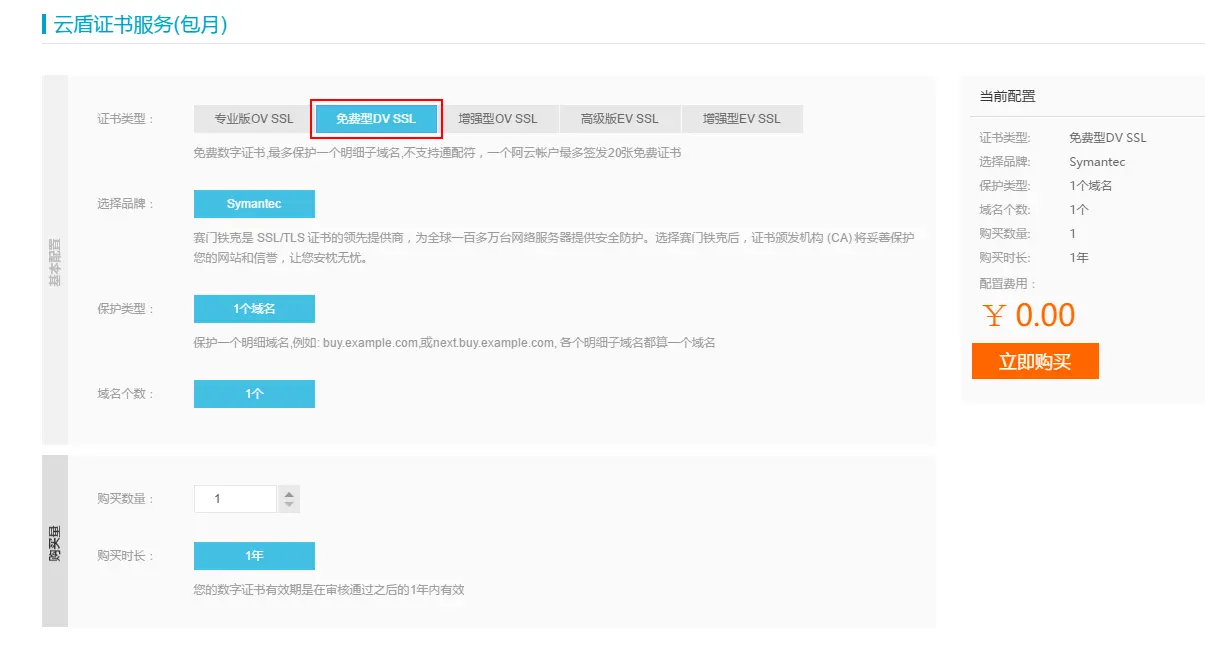1205x665 pixels.
Task: Pick the 1个域名 protection type
Action: 254,309
